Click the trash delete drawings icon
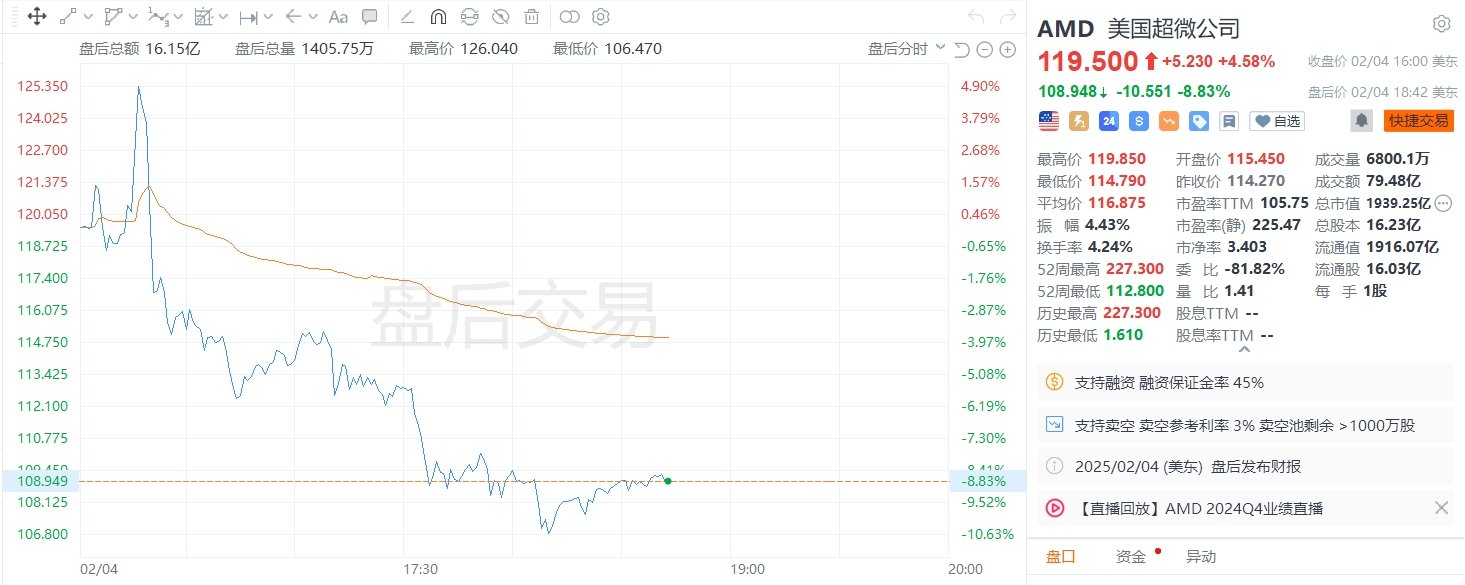The image size is (1465, 585). point(531,17)
